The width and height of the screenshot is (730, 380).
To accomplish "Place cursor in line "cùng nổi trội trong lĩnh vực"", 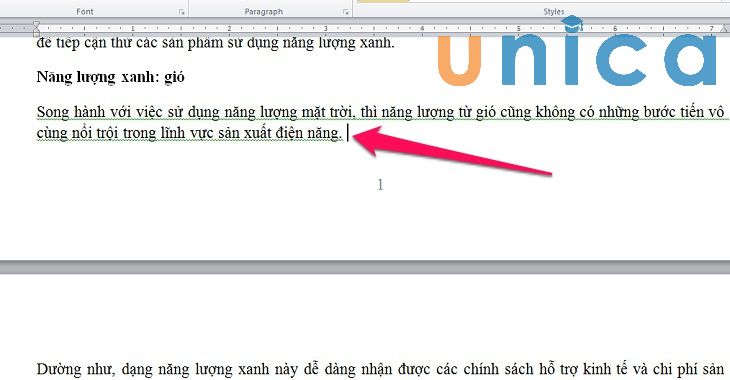I will 189,133.
